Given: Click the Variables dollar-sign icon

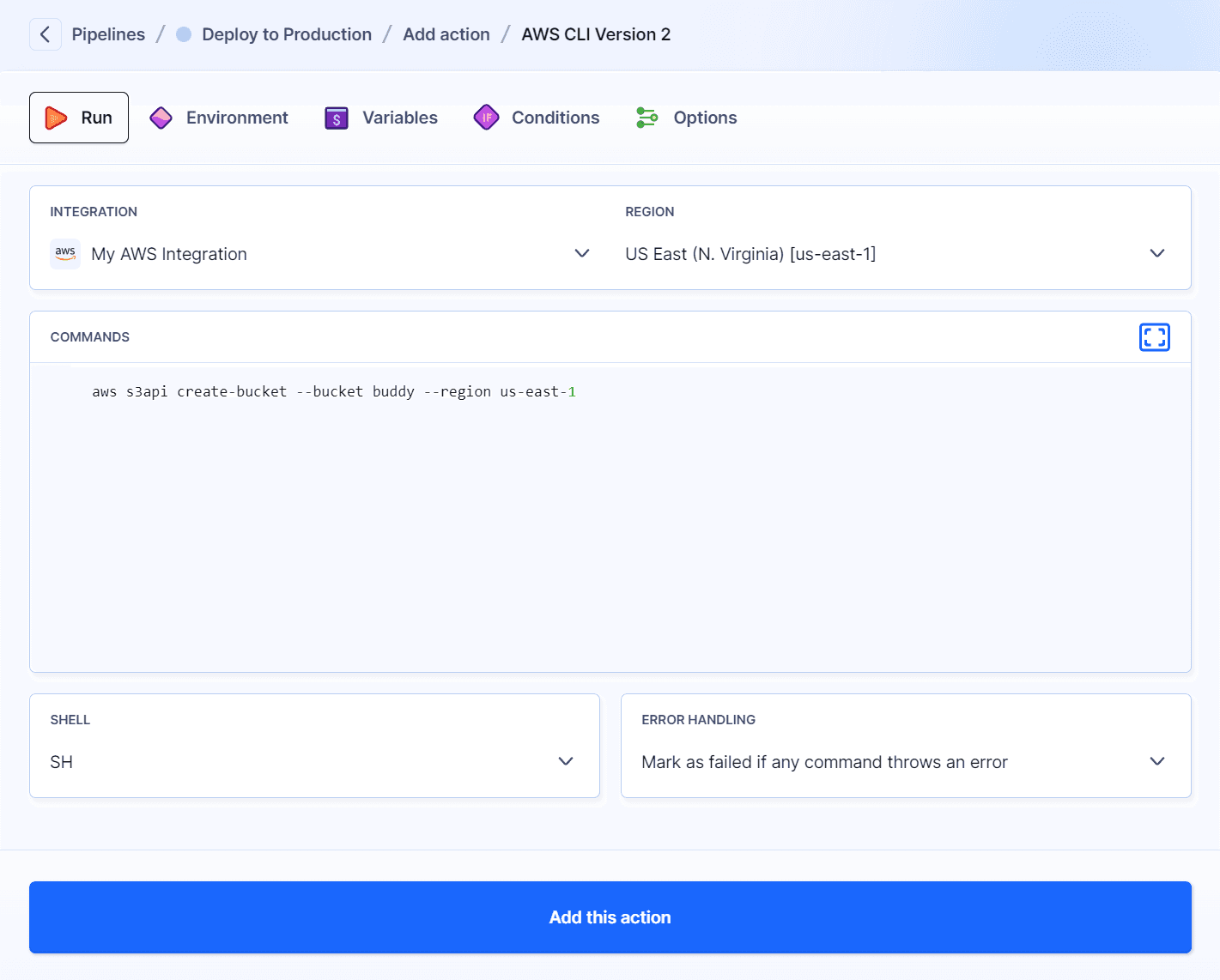Looking at the screenshot, I should pyautogui.click(x=336, y=118).
